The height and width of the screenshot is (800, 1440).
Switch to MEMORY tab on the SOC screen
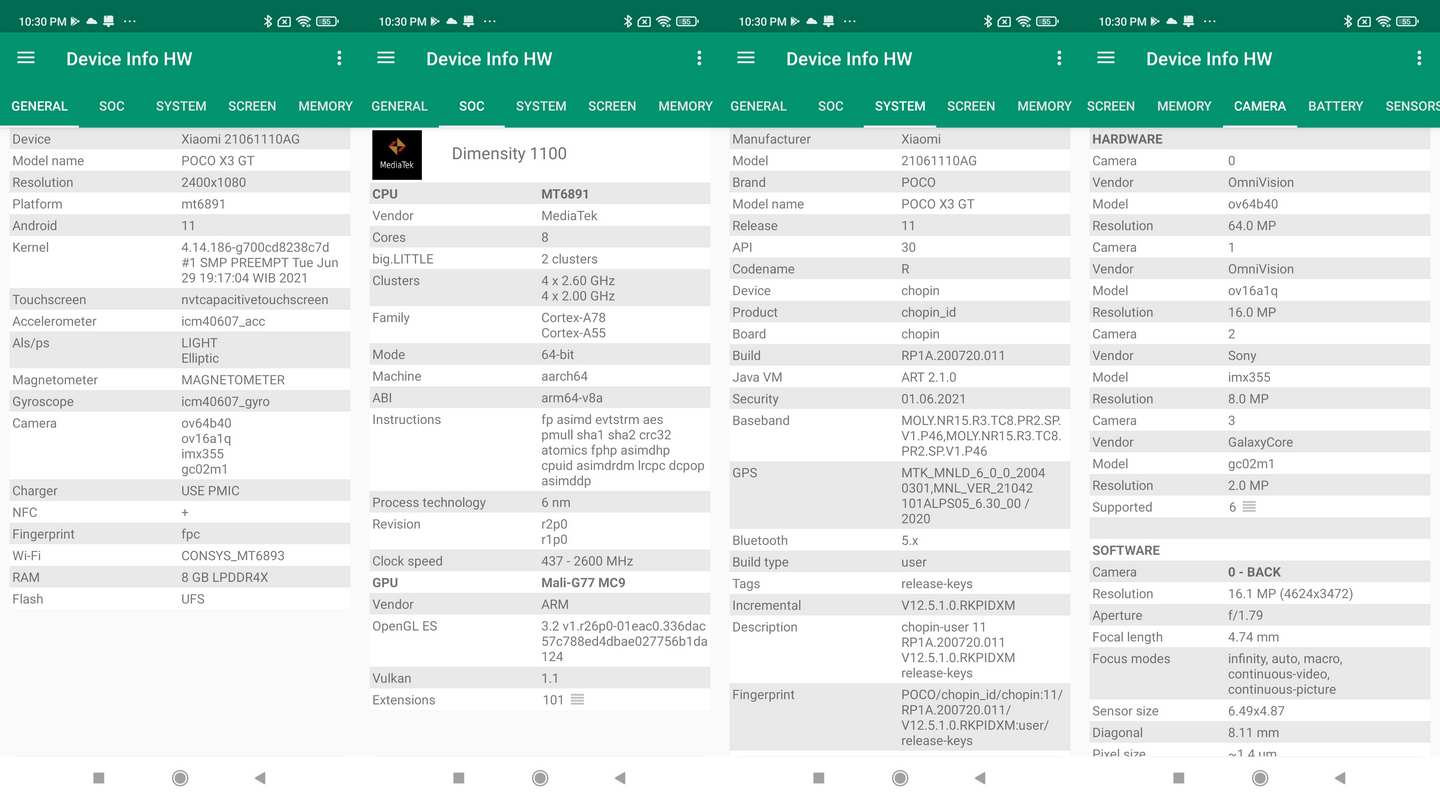685,106
